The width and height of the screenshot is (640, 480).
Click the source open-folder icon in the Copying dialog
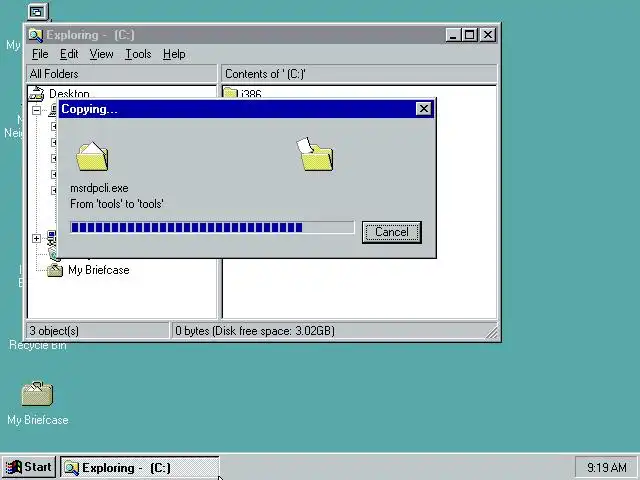(x=92, y=156)
